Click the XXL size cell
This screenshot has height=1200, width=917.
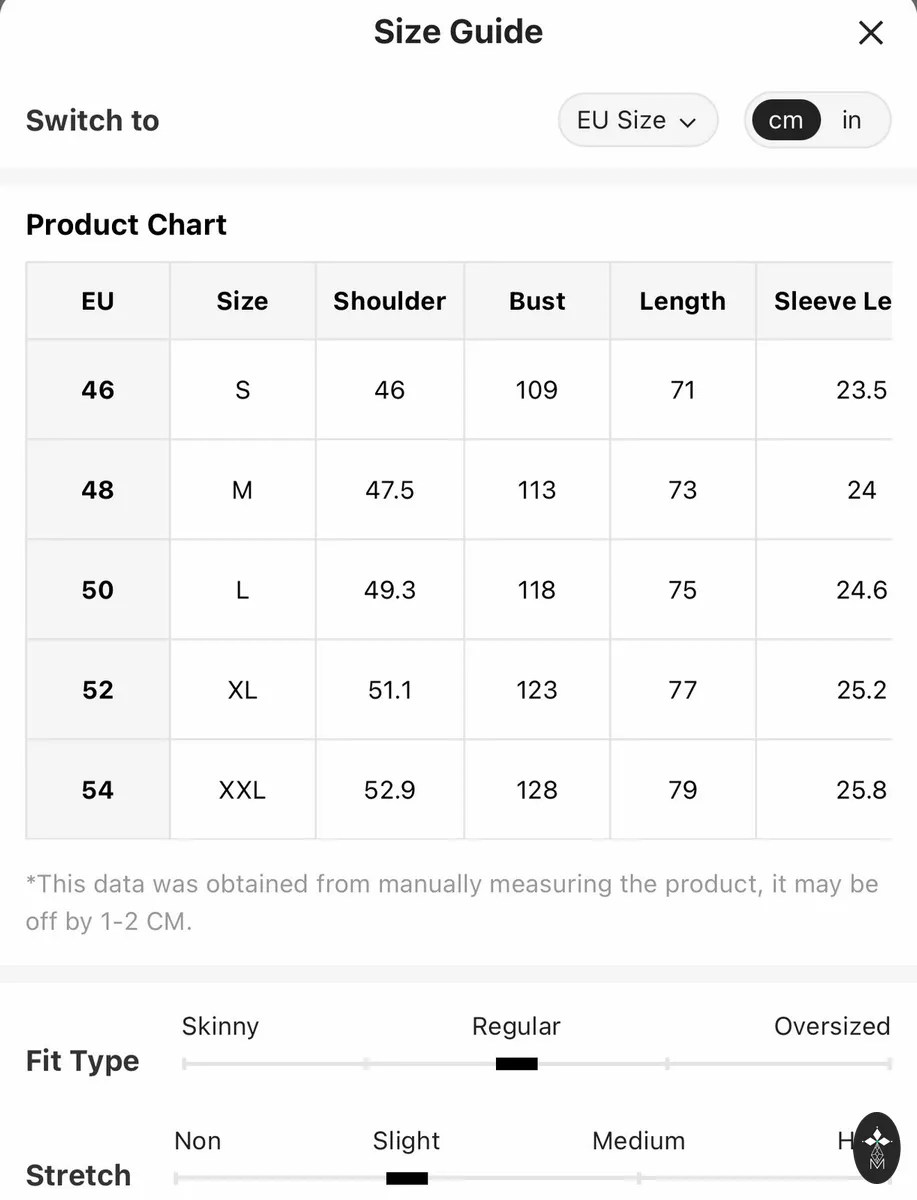[x=243, y=790]
